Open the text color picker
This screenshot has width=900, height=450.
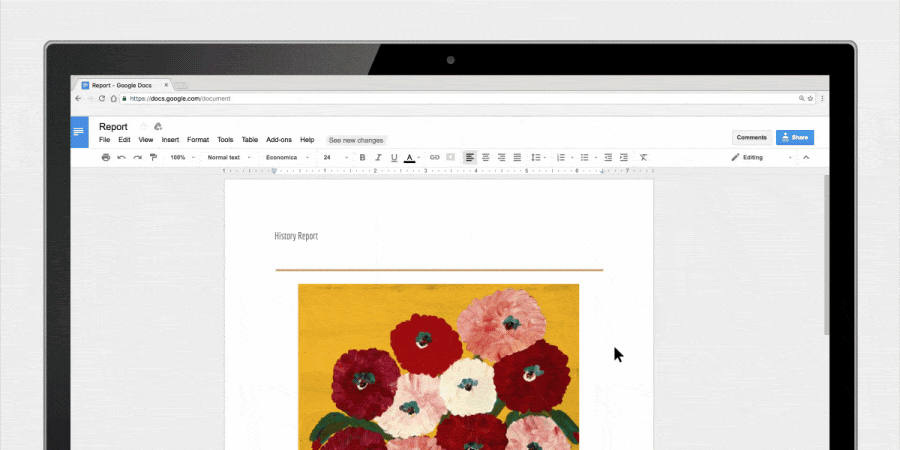click(410, 157)
